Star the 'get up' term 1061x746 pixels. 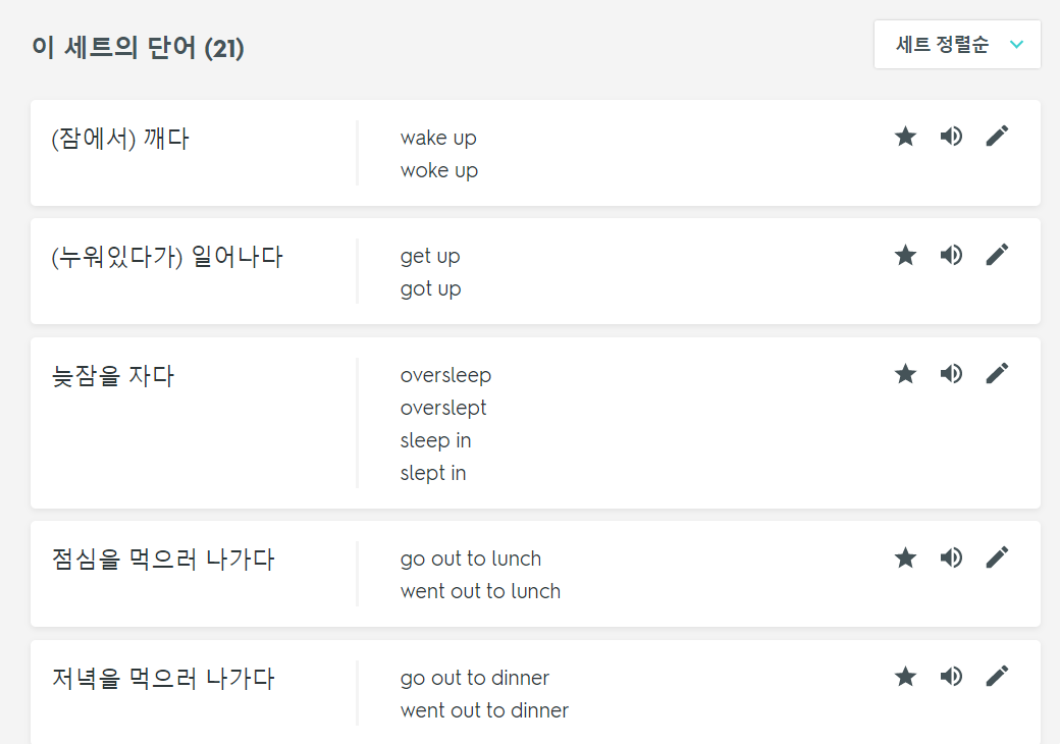[905, 255]
